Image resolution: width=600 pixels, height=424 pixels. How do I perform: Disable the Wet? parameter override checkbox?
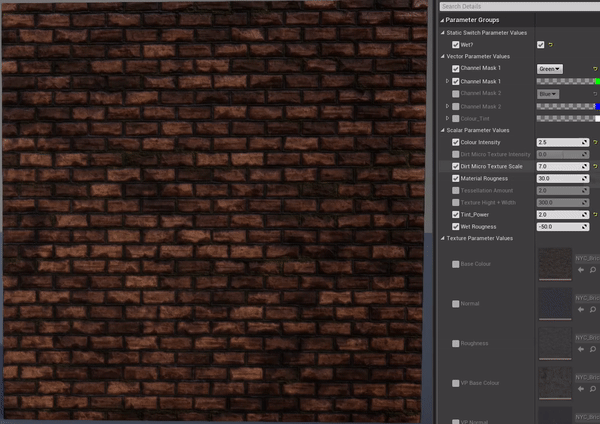click(x=455, y=45)
